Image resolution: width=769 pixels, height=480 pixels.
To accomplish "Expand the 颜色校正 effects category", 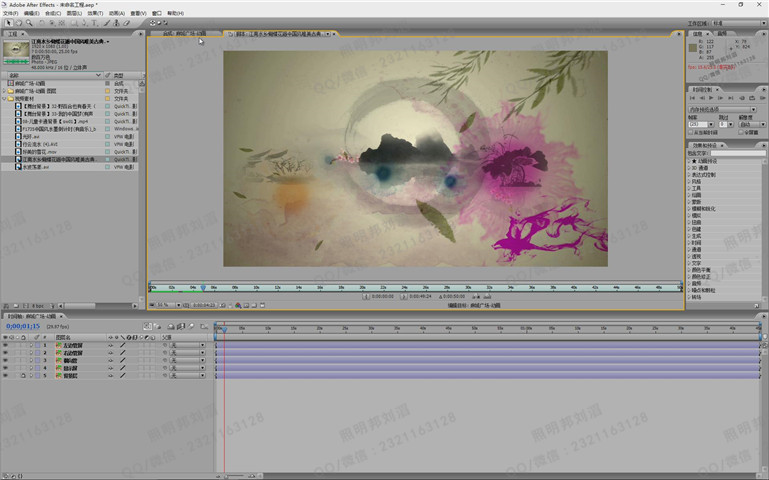I will point(689,277).
